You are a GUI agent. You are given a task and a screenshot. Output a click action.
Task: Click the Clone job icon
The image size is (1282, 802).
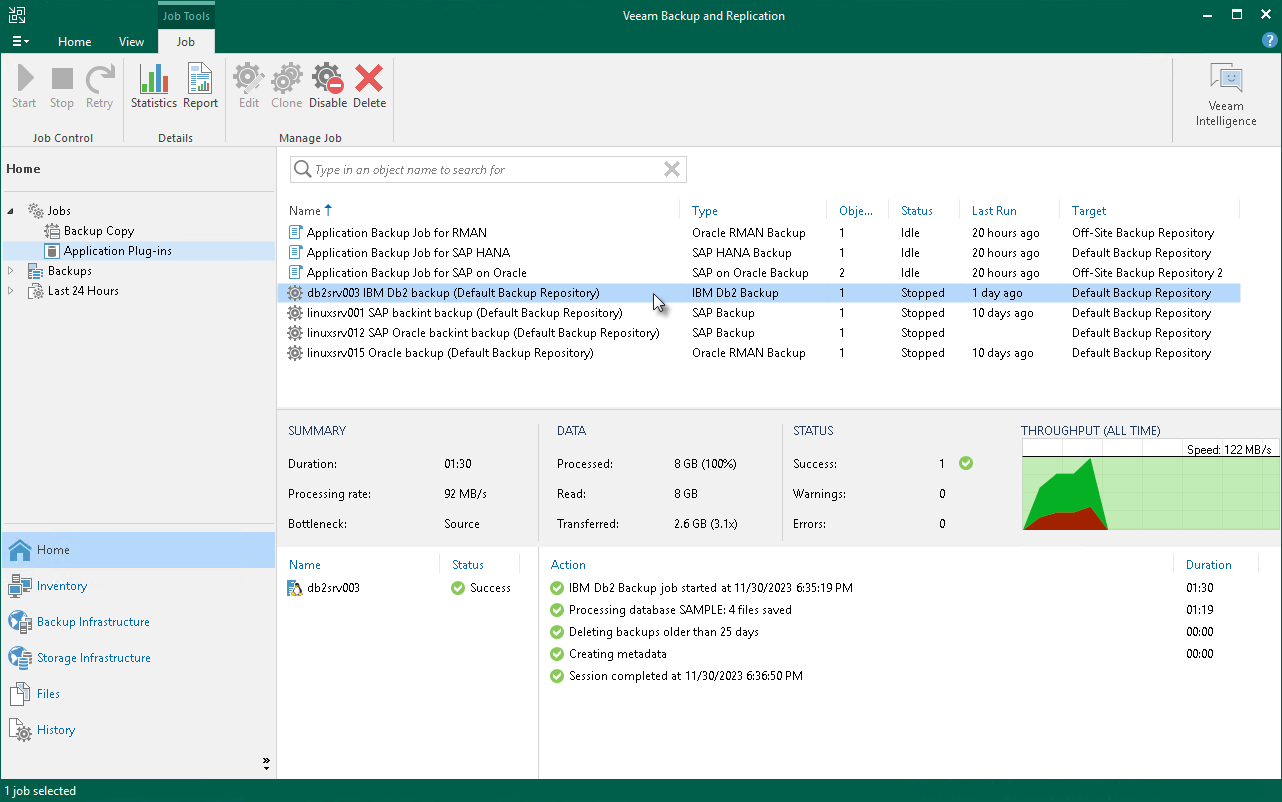point(286,86)
